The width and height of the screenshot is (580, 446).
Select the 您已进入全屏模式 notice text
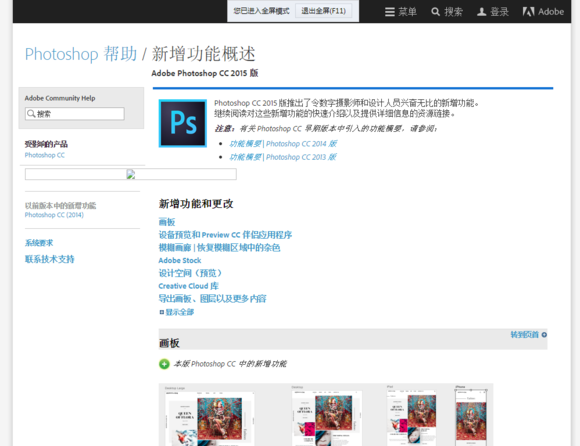pos(261,11)
